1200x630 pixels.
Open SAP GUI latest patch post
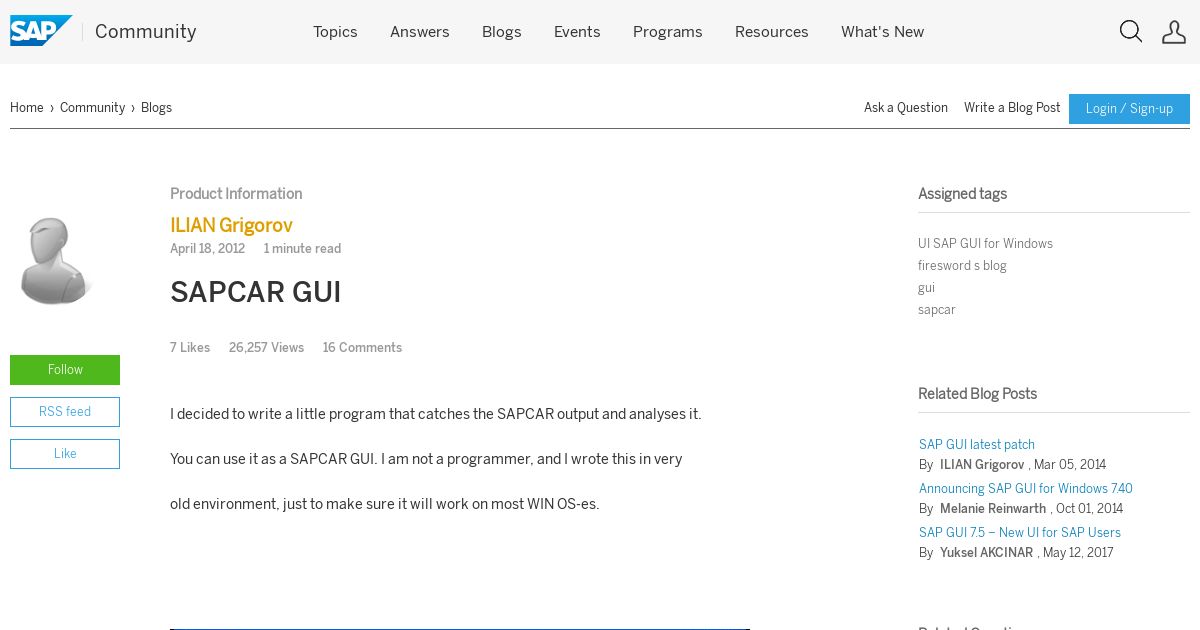click(x=977, y=445)
